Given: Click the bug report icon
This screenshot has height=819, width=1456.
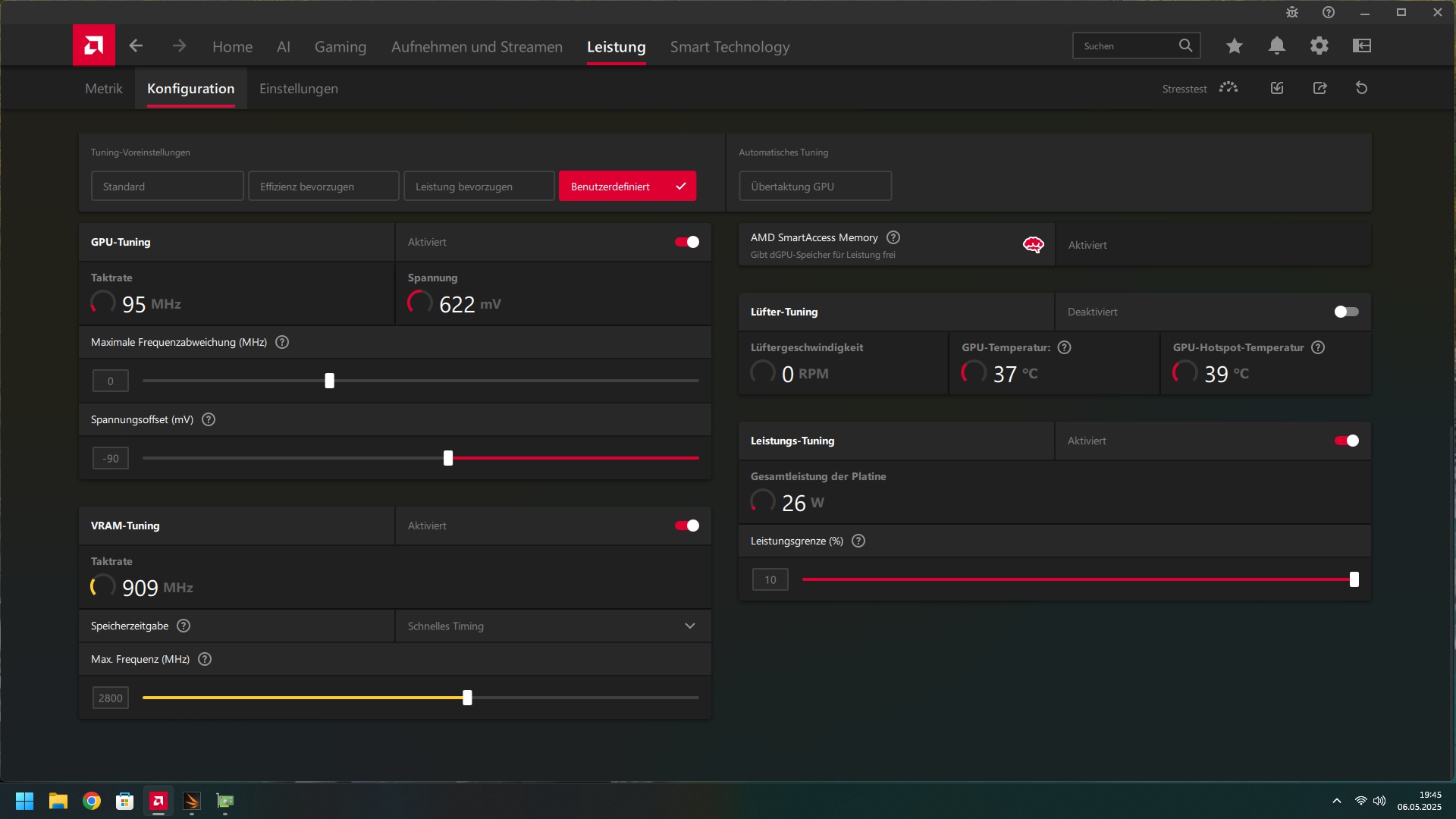Looking at the screenshot, I should click(x=1291, y=12).
